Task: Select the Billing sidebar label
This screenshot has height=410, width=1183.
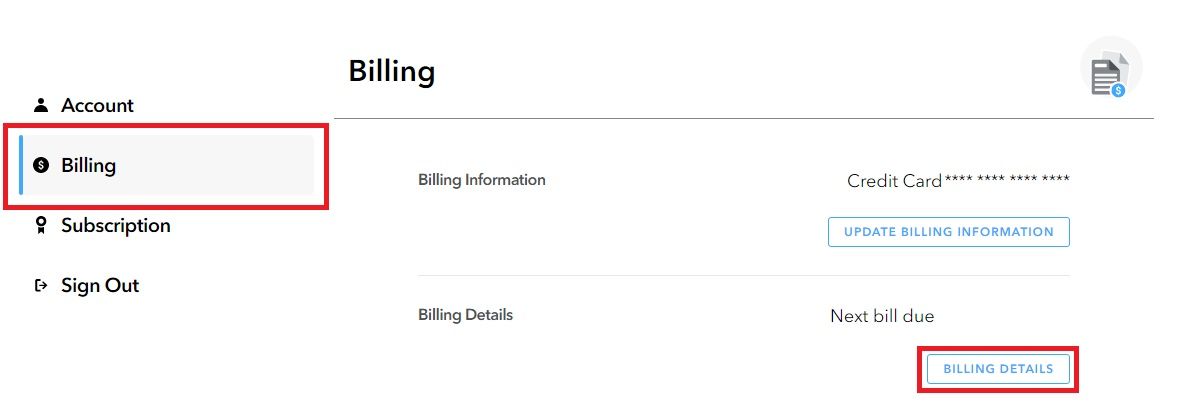Action: pyautogui.click(x=88, y=165)
